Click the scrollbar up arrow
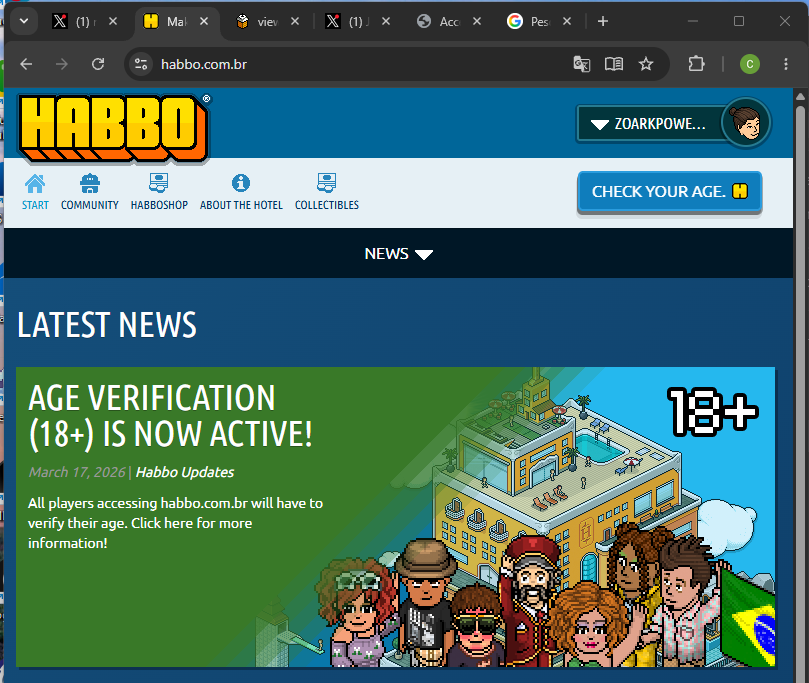Image resolution: width=809 pixels, height=683 pixels. (800, 96)
